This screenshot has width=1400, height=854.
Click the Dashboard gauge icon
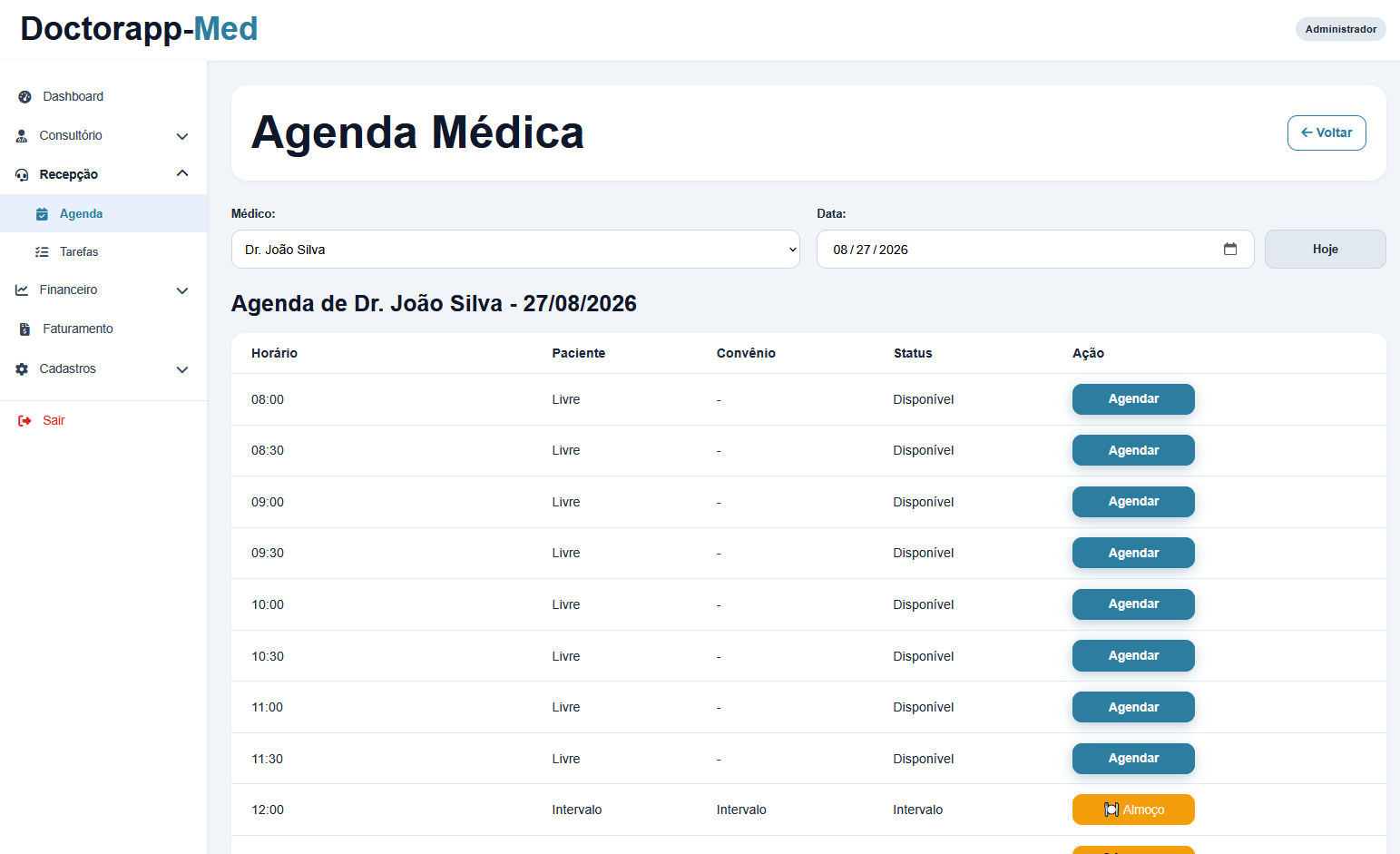click(x=25, y=97)
